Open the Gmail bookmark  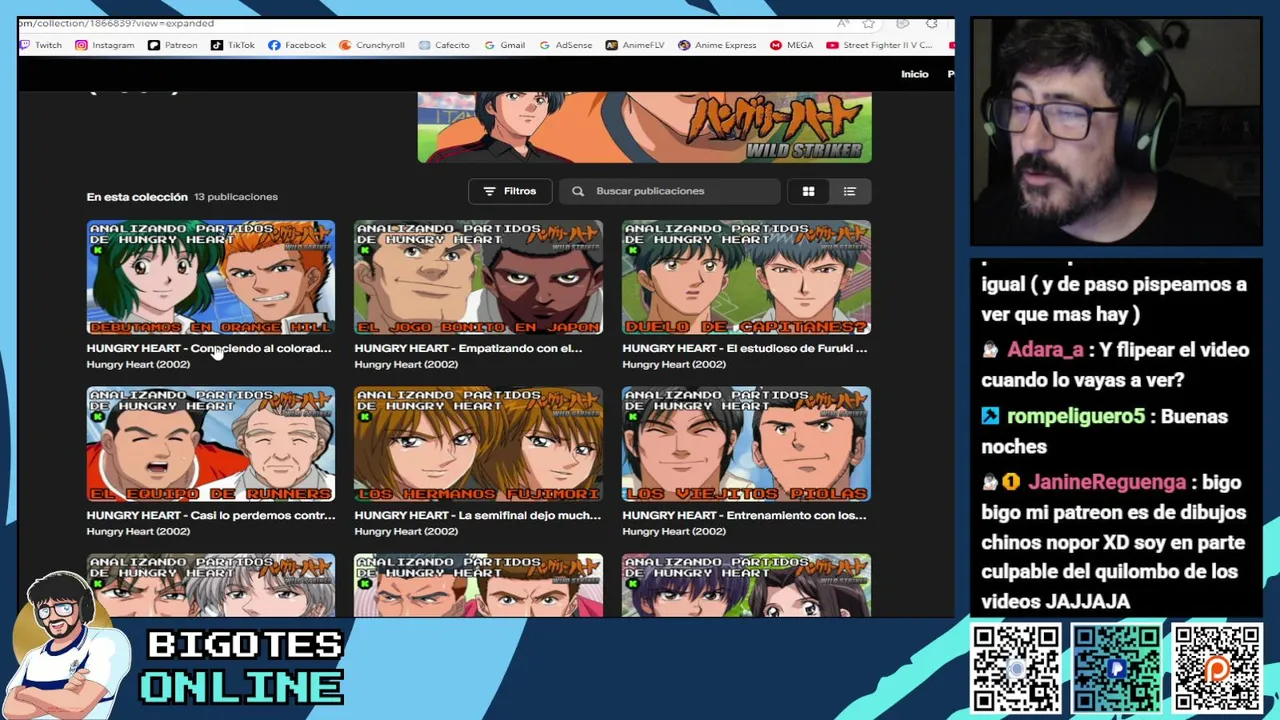tap(504, 45)
